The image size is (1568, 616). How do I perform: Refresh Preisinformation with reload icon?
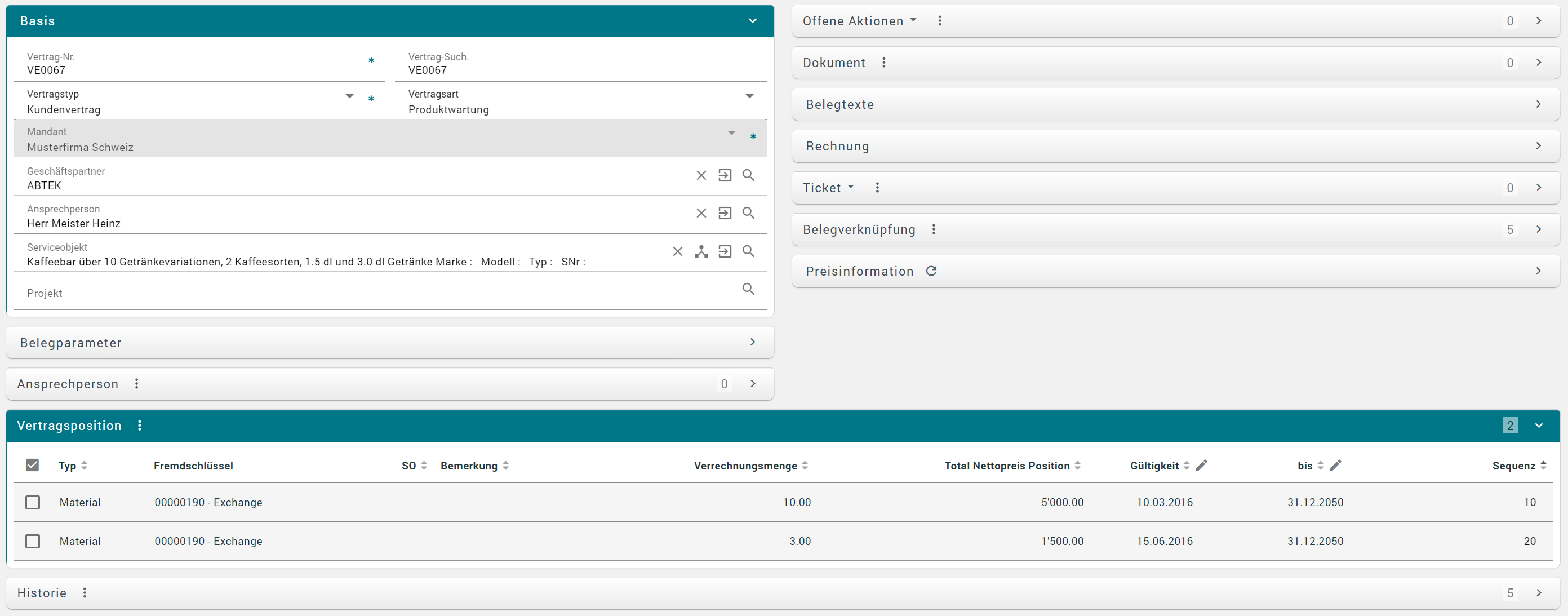pyautogui.click(x=931, y=271)
